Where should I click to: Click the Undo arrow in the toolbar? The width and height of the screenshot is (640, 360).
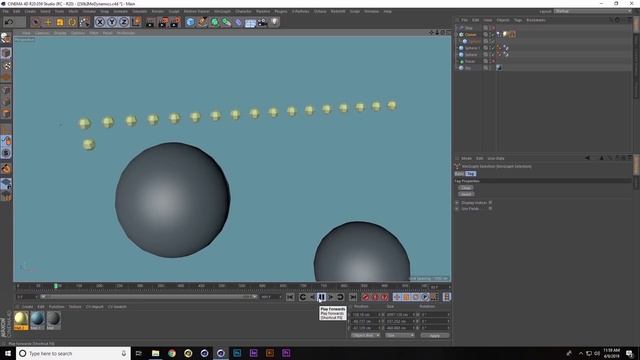pyautogui.click(x=9, y=22)
